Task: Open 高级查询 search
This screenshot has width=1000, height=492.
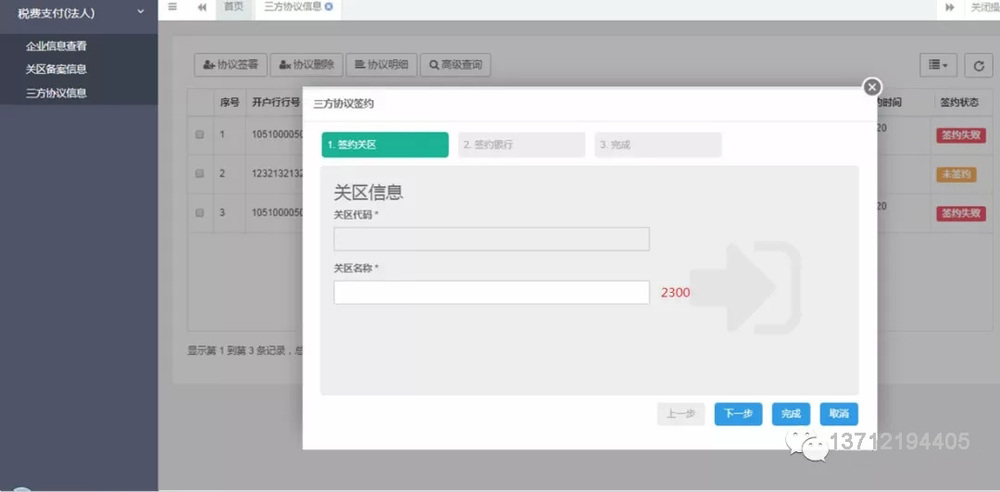Action: click(455, 64)
